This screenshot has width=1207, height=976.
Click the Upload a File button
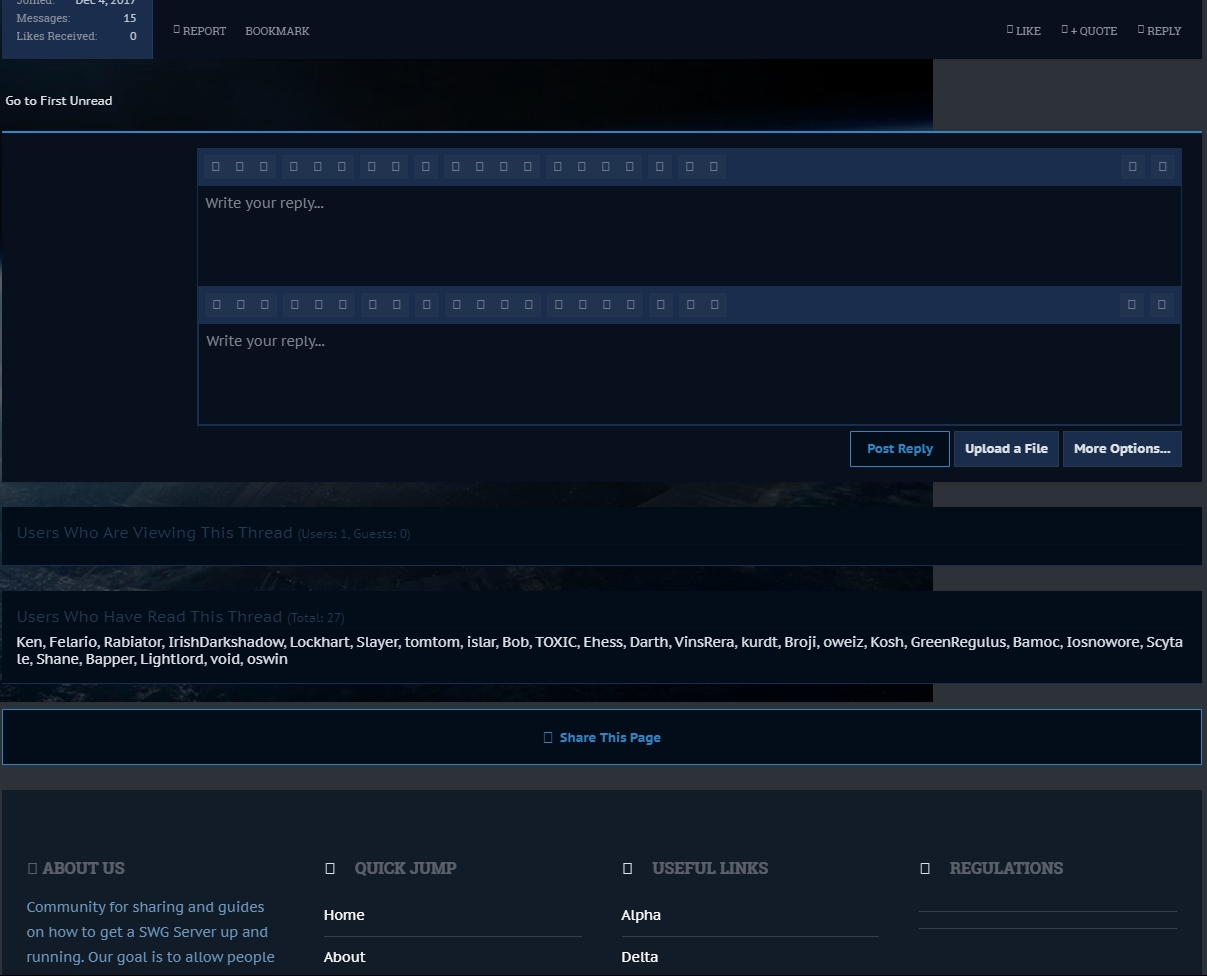click(x=1006, y=449)
